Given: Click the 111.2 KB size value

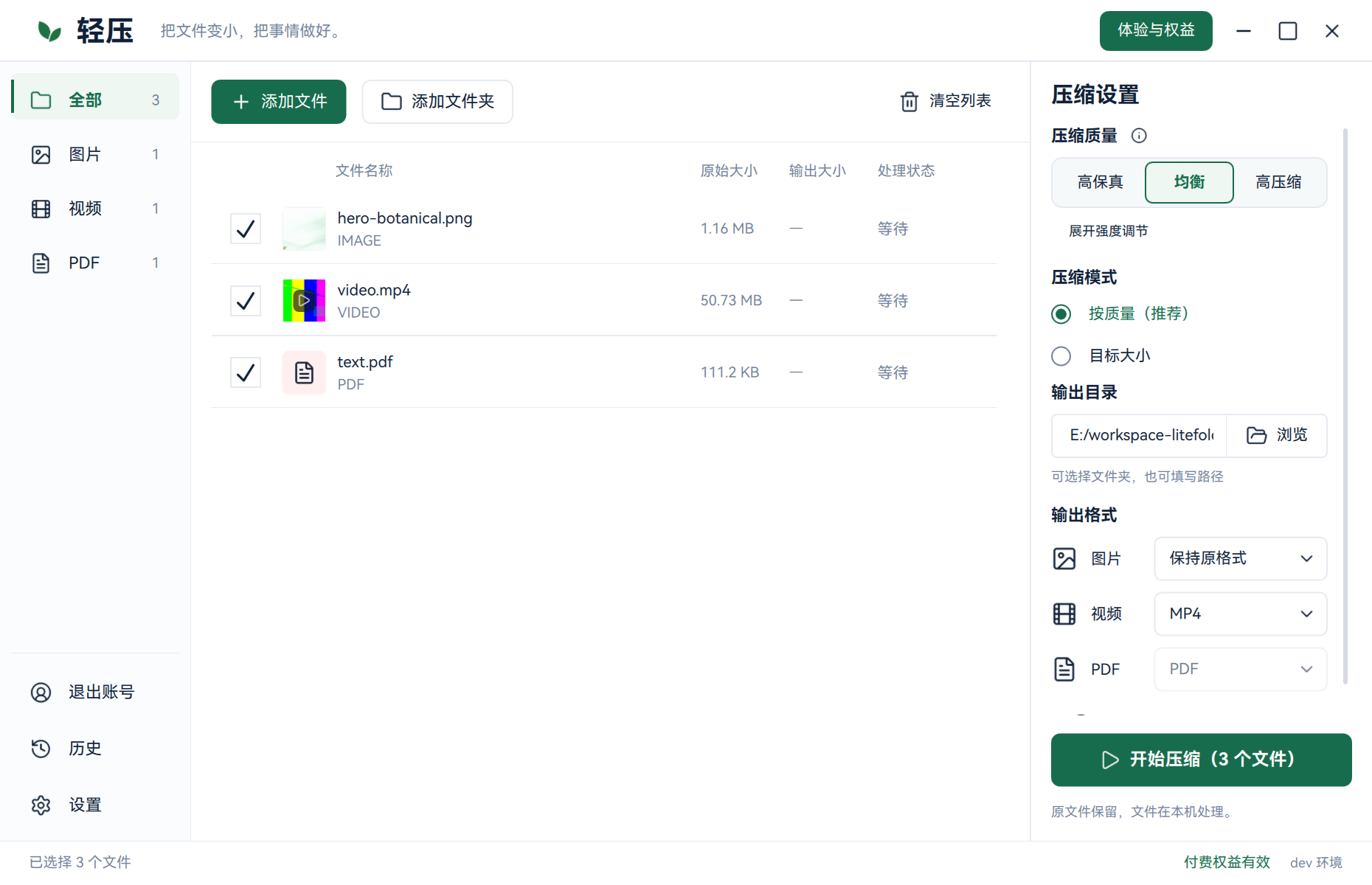Looking at the screenshot, I should pos(730,372).
